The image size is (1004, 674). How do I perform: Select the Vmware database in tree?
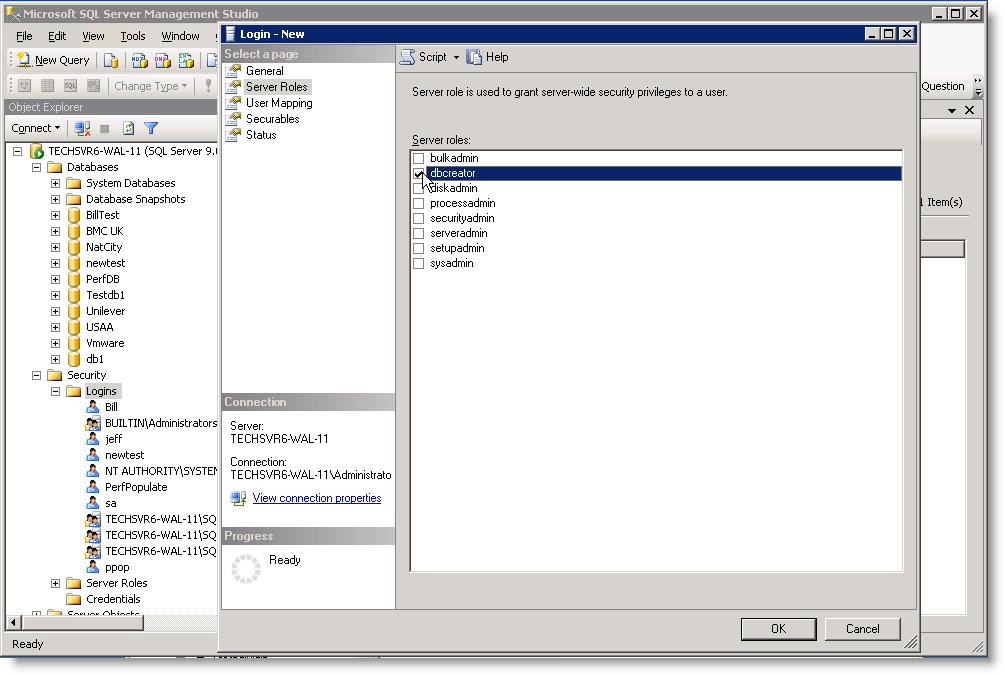coord(105,343)
